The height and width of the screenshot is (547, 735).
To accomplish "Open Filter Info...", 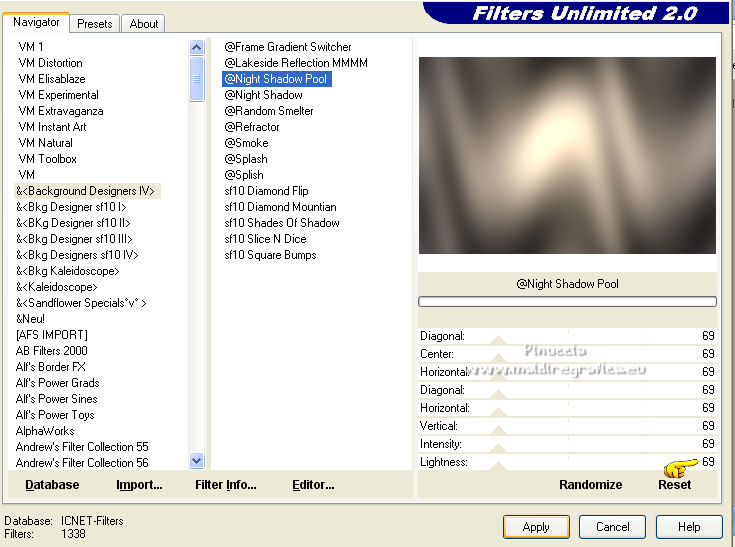I will (225, 485).
